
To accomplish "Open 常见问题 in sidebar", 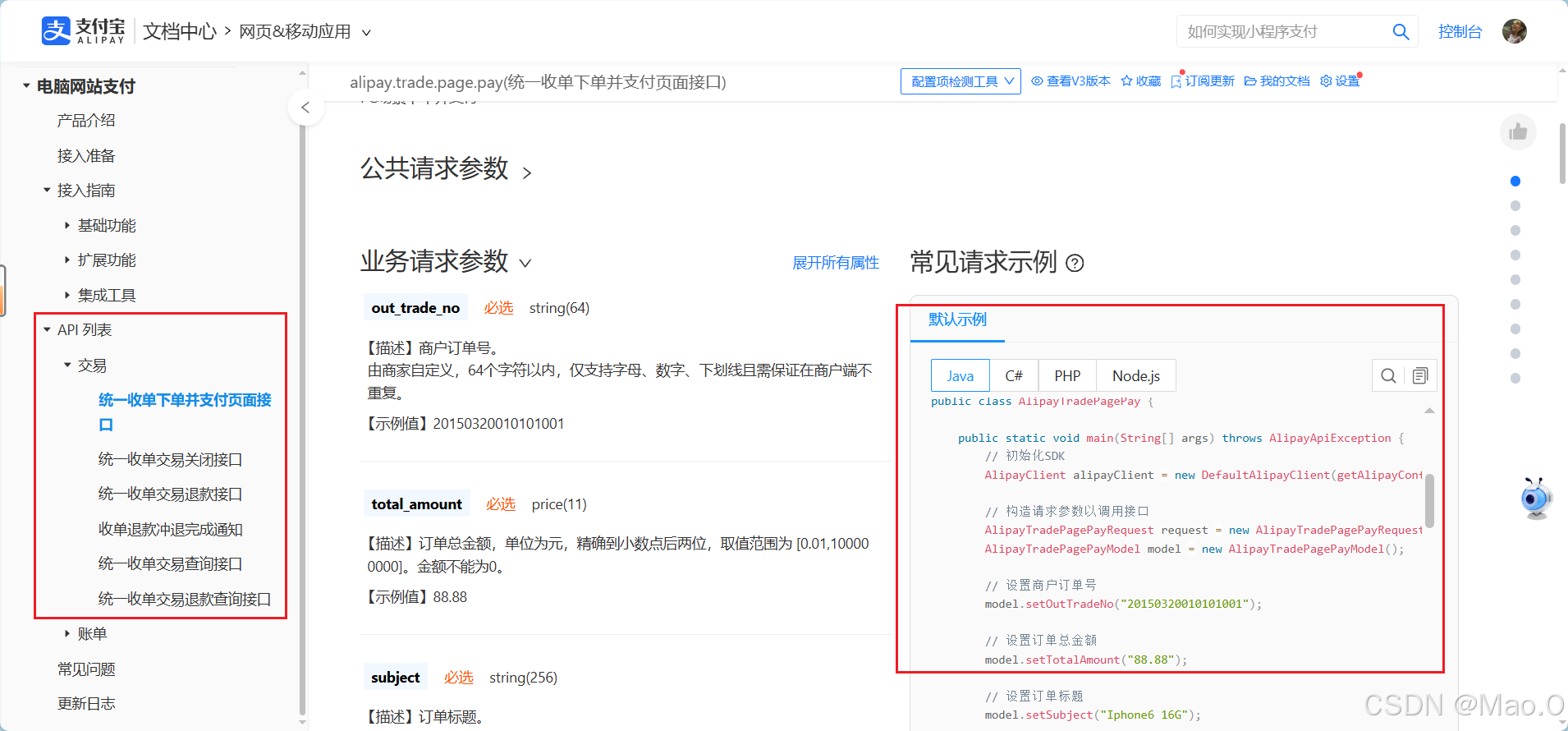I will click(86, 669).
